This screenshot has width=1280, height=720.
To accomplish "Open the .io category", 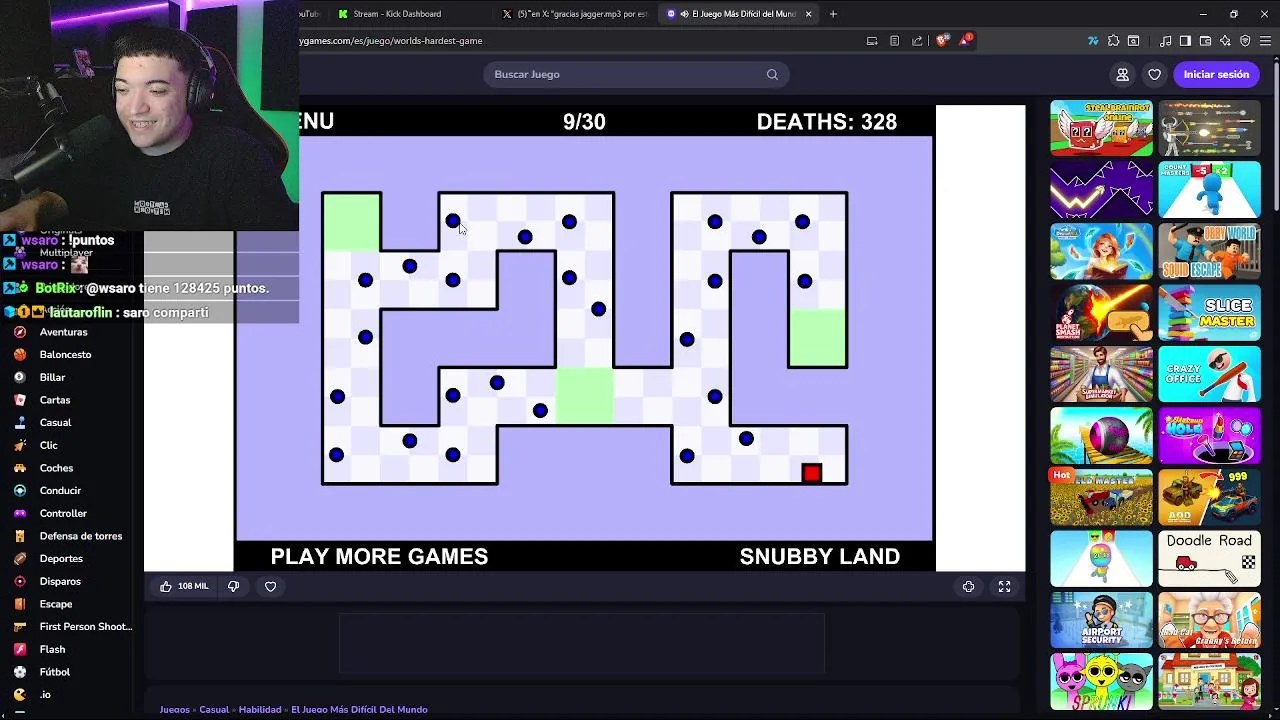I will pos(45,695).
